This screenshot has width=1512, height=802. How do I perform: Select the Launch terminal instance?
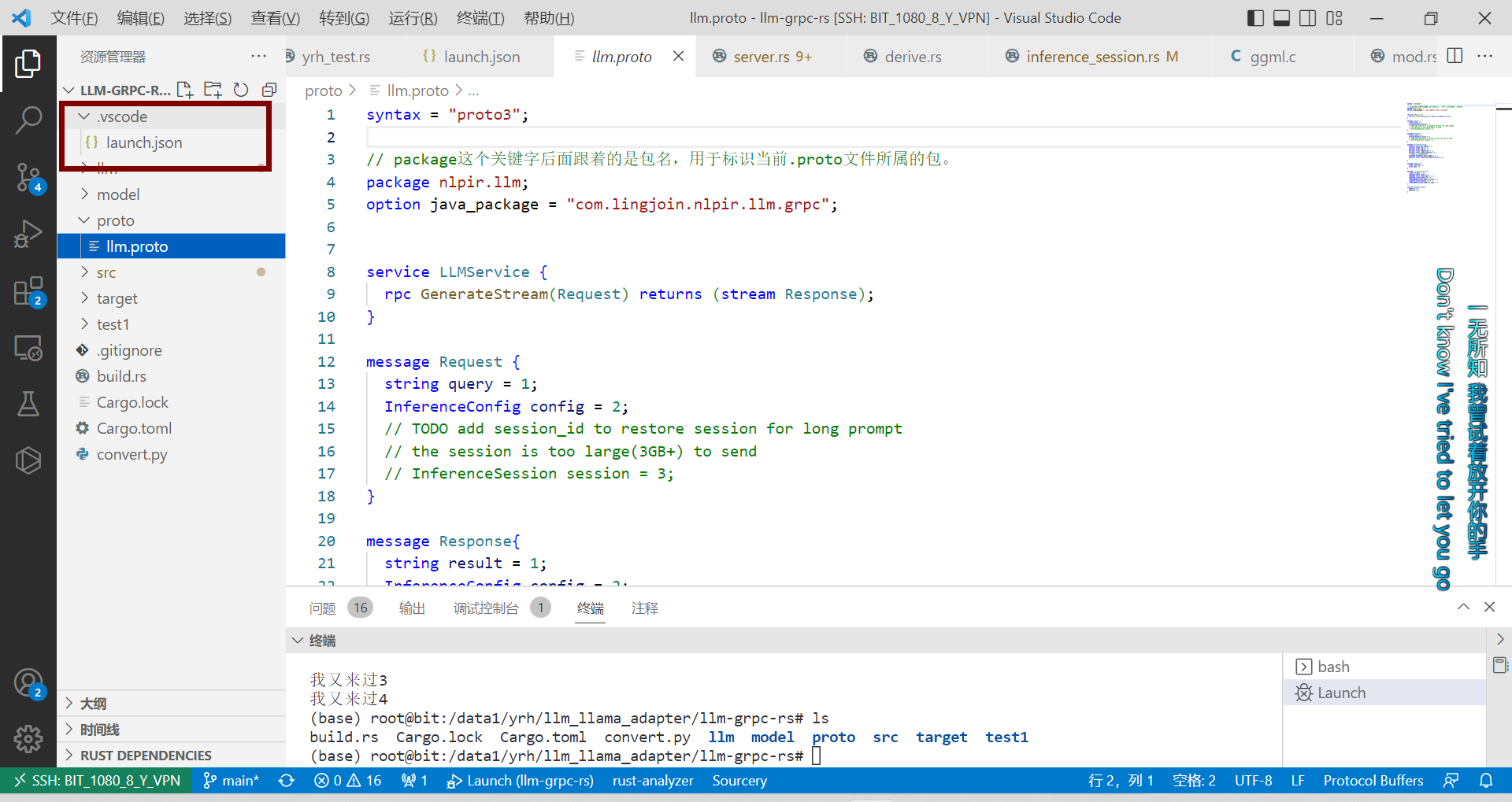[x=1384, y=693]
